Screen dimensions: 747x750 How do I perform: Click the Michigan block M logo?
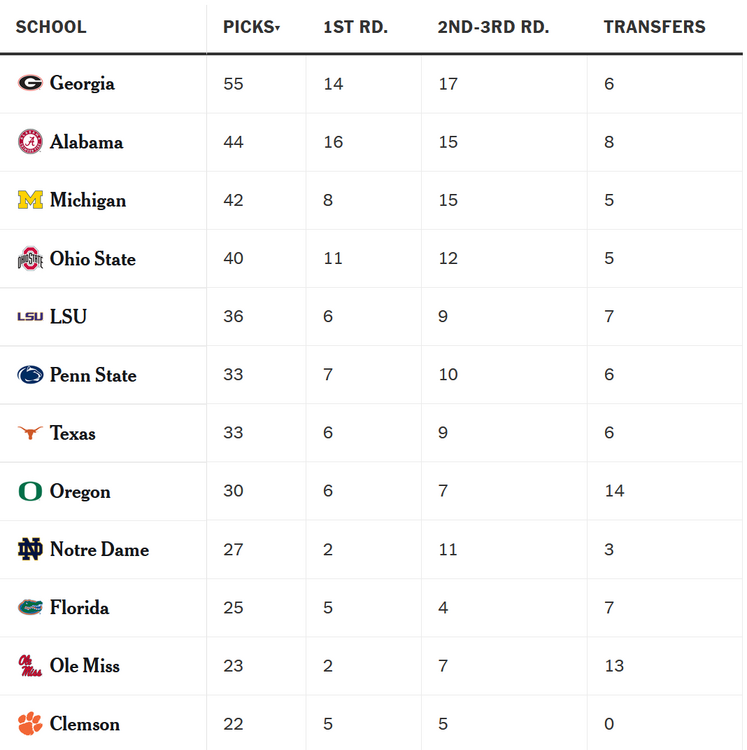click(30, 200)
